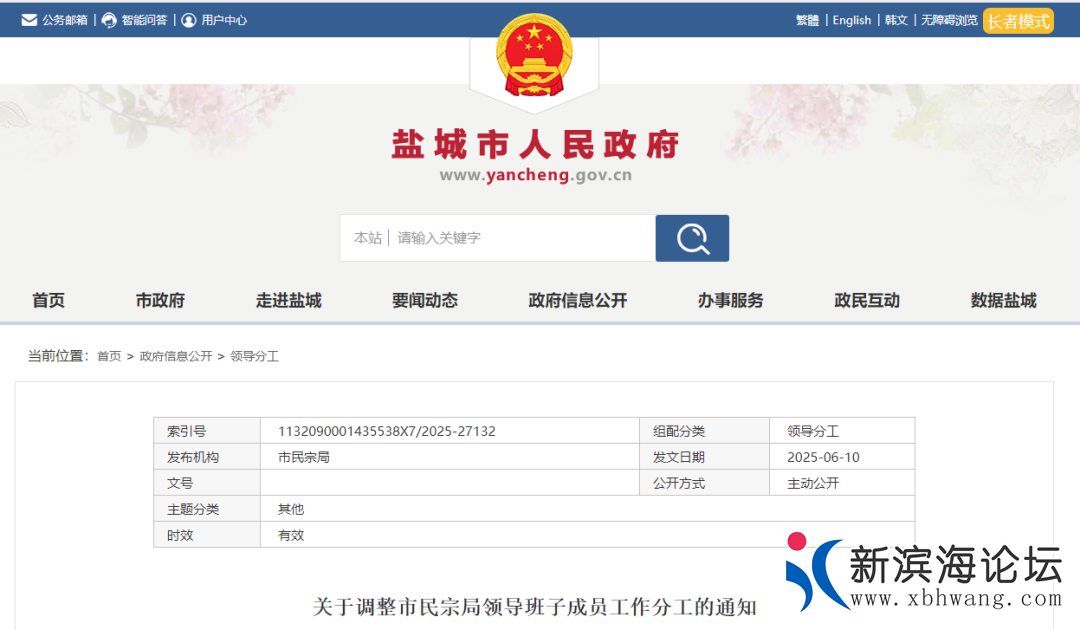Image resolution: width=1080 pixels, height=630 pixels.
Task: Open 无障碍浏览 accessibility mode
Action: point(948,20)
